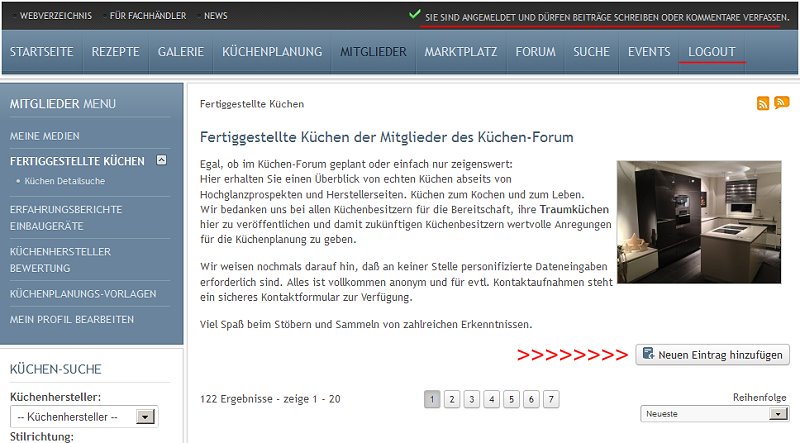Image resolution: width=800 pixels, height=443 pixels.
Task: Open Mein Profil bearbeiten
Action: coord(71,319)
